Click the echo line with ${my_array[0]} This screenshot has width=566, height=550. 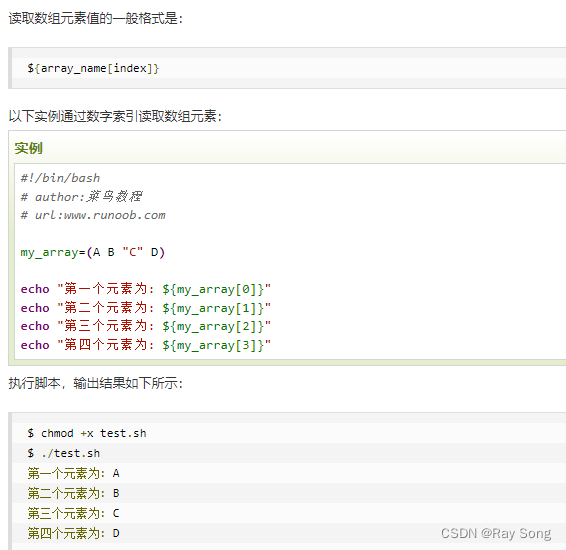coord(145,289)
